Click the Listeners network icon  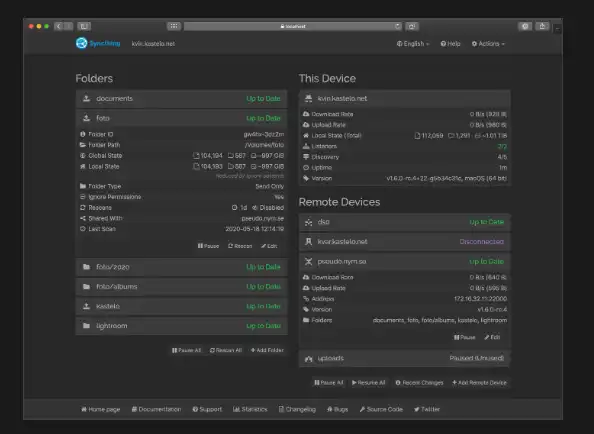click(x=306, y=146)
